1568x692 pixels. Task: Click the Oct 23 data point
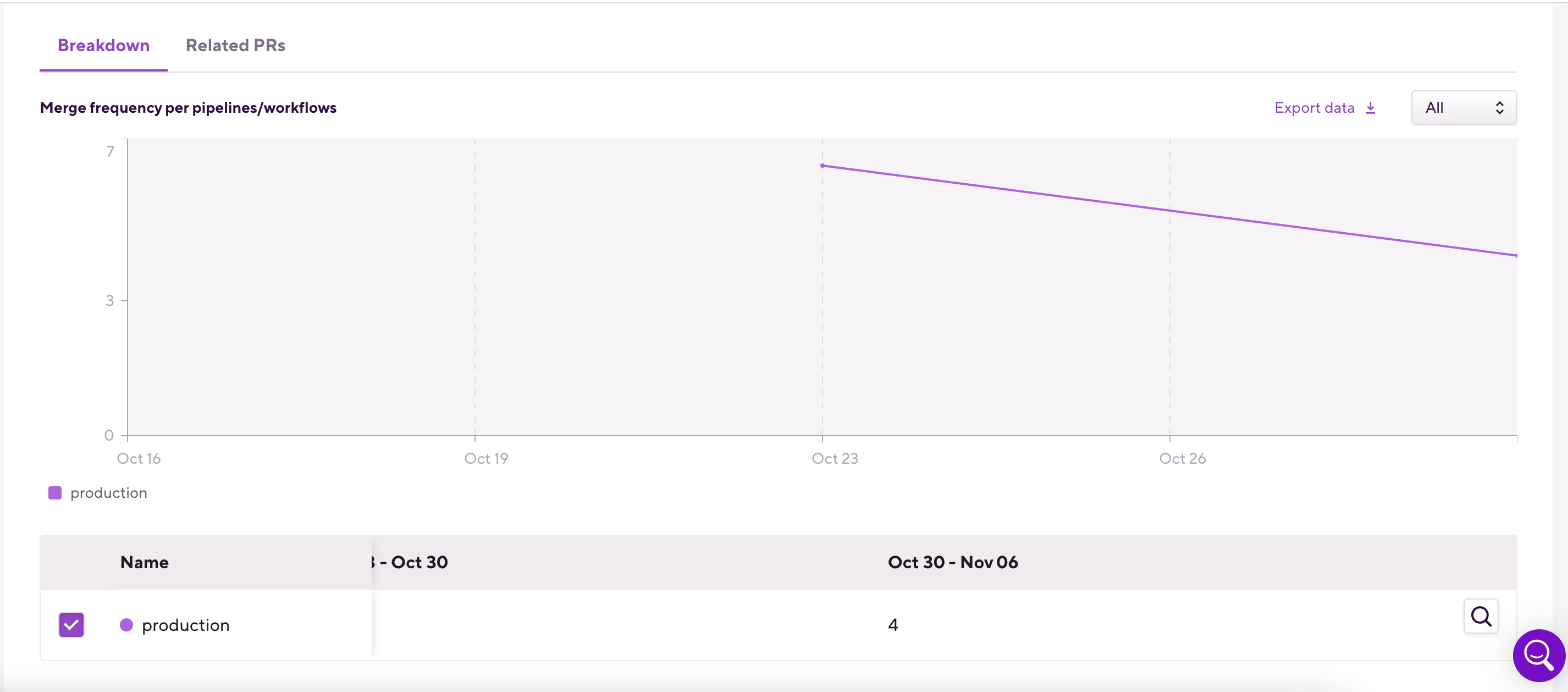822,166
